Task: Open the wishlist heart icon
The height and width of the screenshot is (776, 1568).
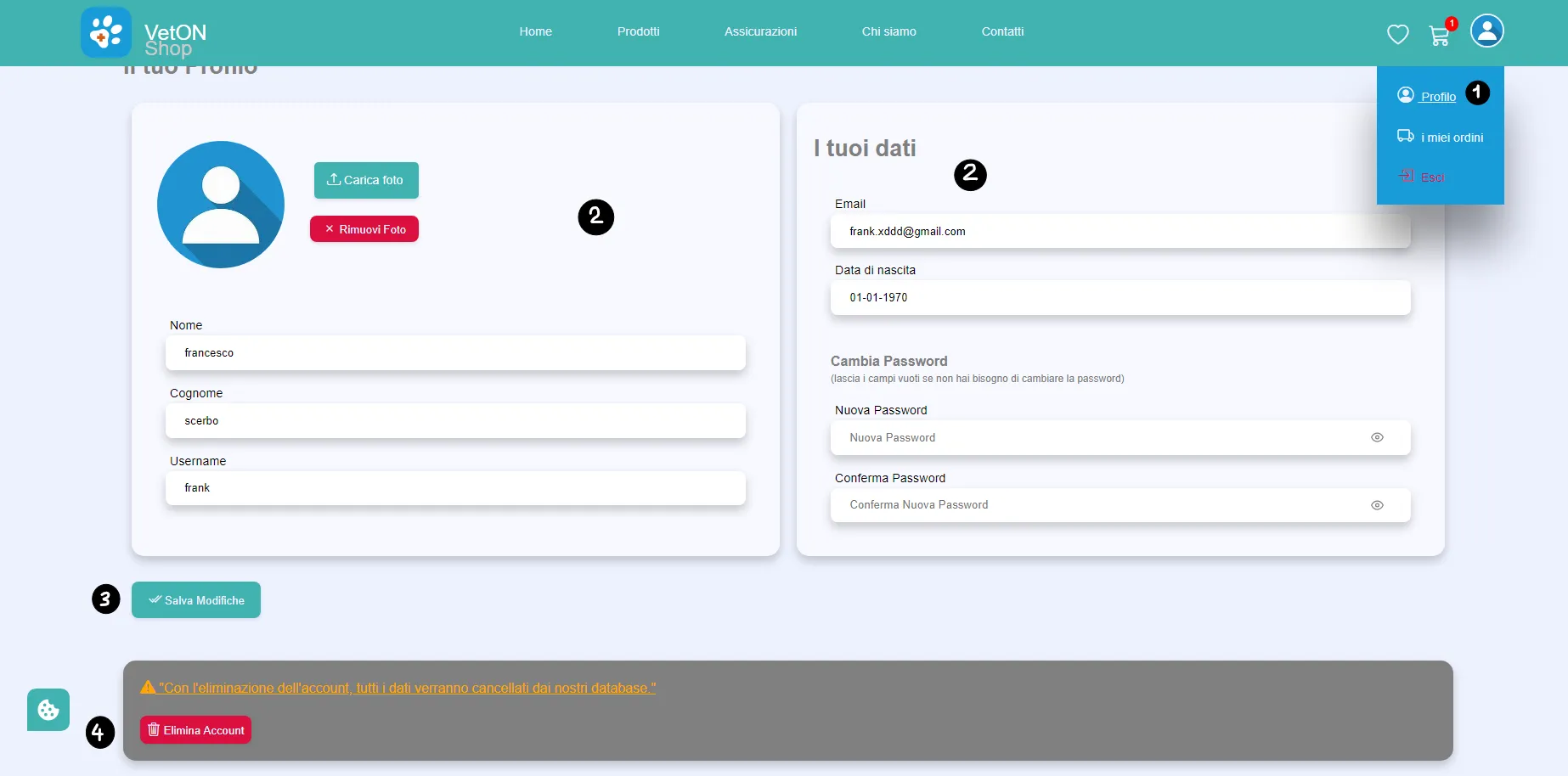Action: point(1397,34)
